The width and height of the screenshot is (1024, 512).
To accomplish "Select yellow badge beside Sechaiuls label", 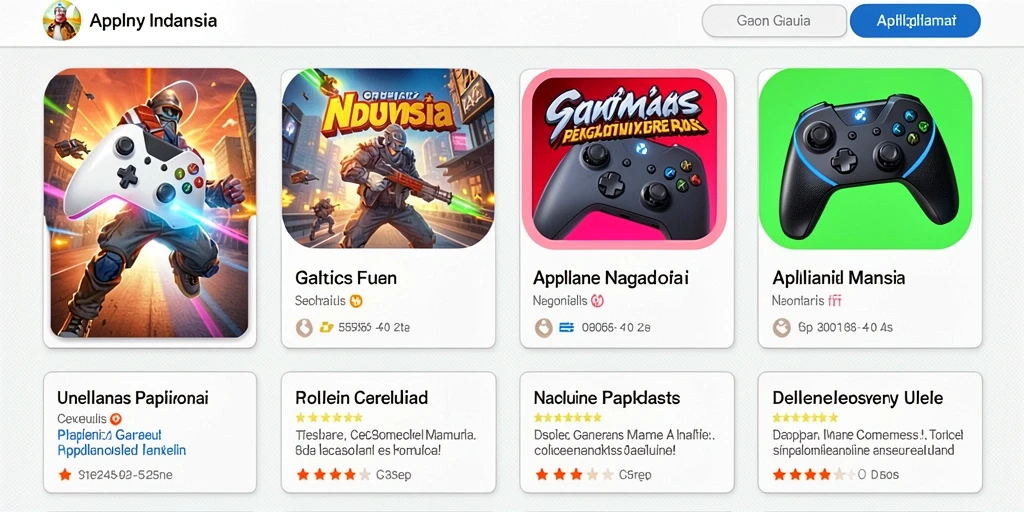I will 357,301.
